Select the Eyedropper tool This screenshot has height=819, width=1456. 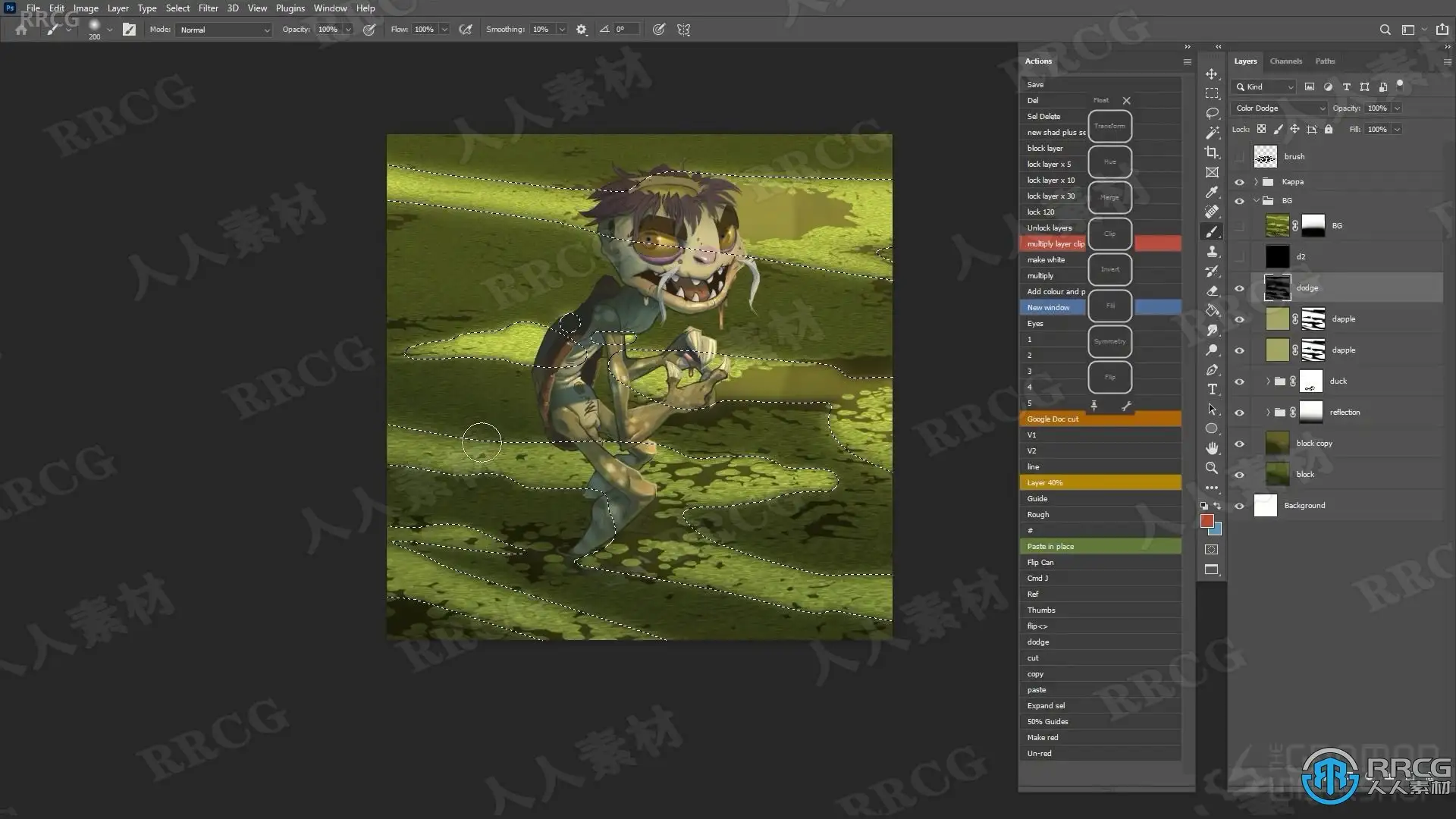click(x=1212, y=192)
